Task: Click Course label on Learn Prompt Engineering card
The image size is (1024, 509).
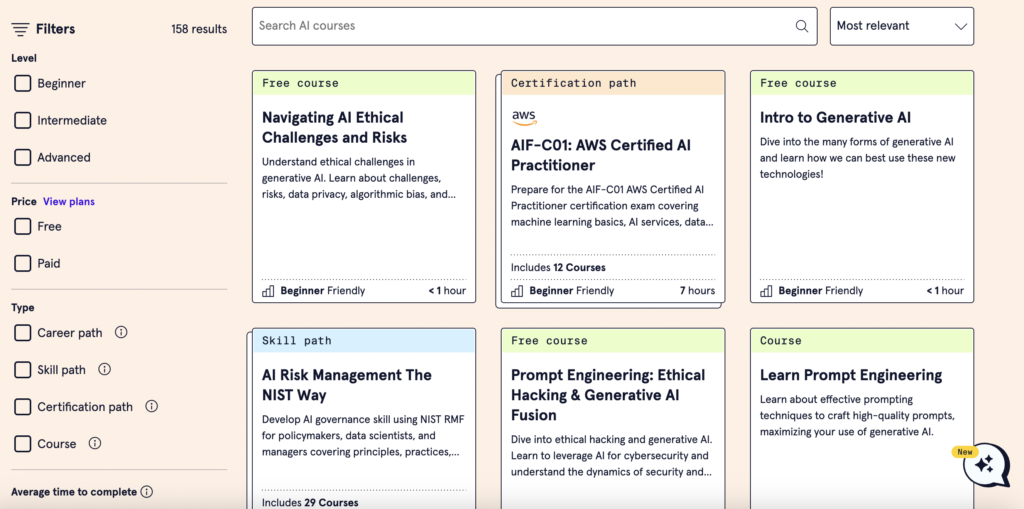Action: coord(780,340)
